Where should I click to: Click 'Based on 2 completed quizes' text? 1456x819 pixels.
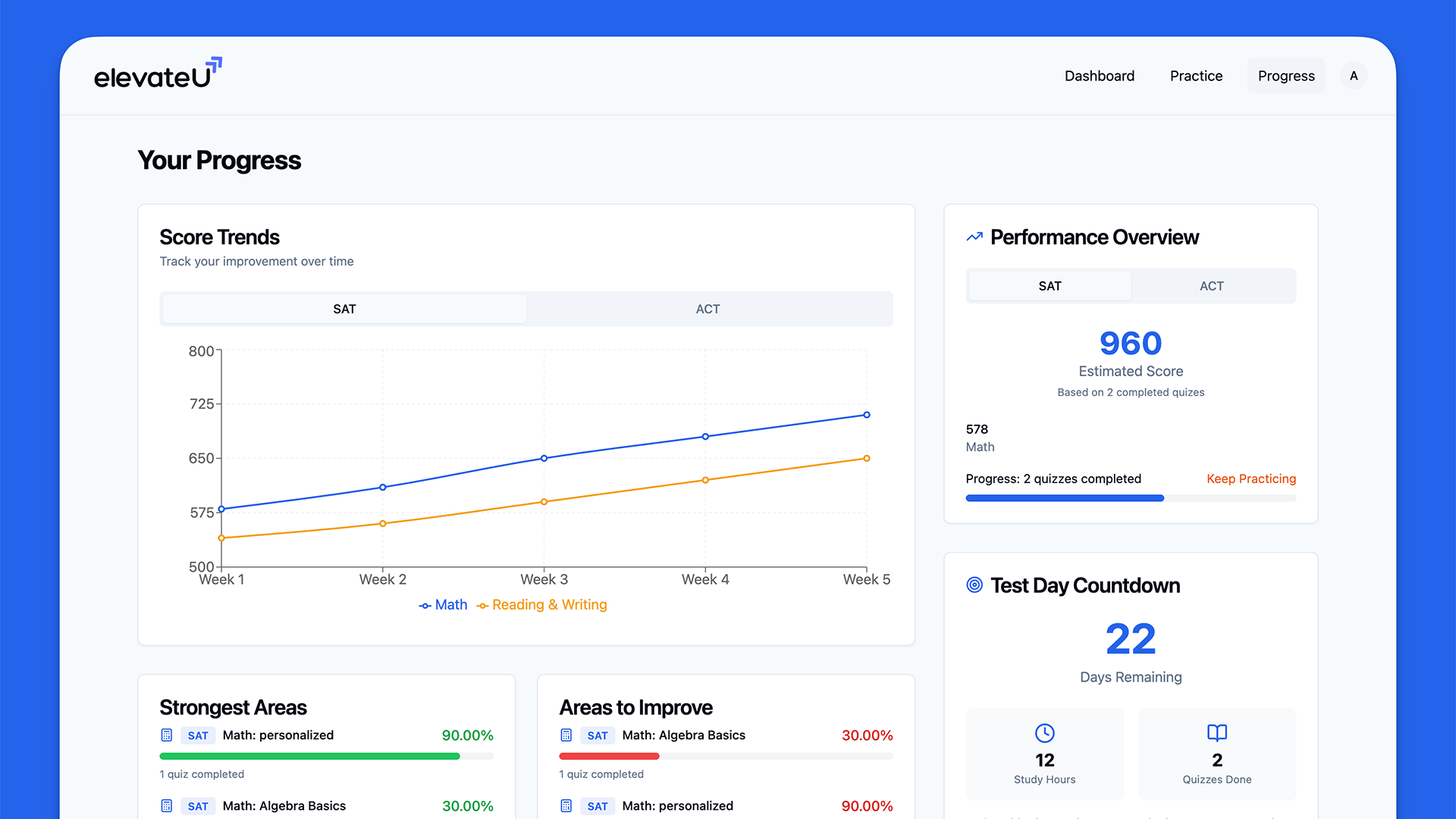coord(1131,392)
